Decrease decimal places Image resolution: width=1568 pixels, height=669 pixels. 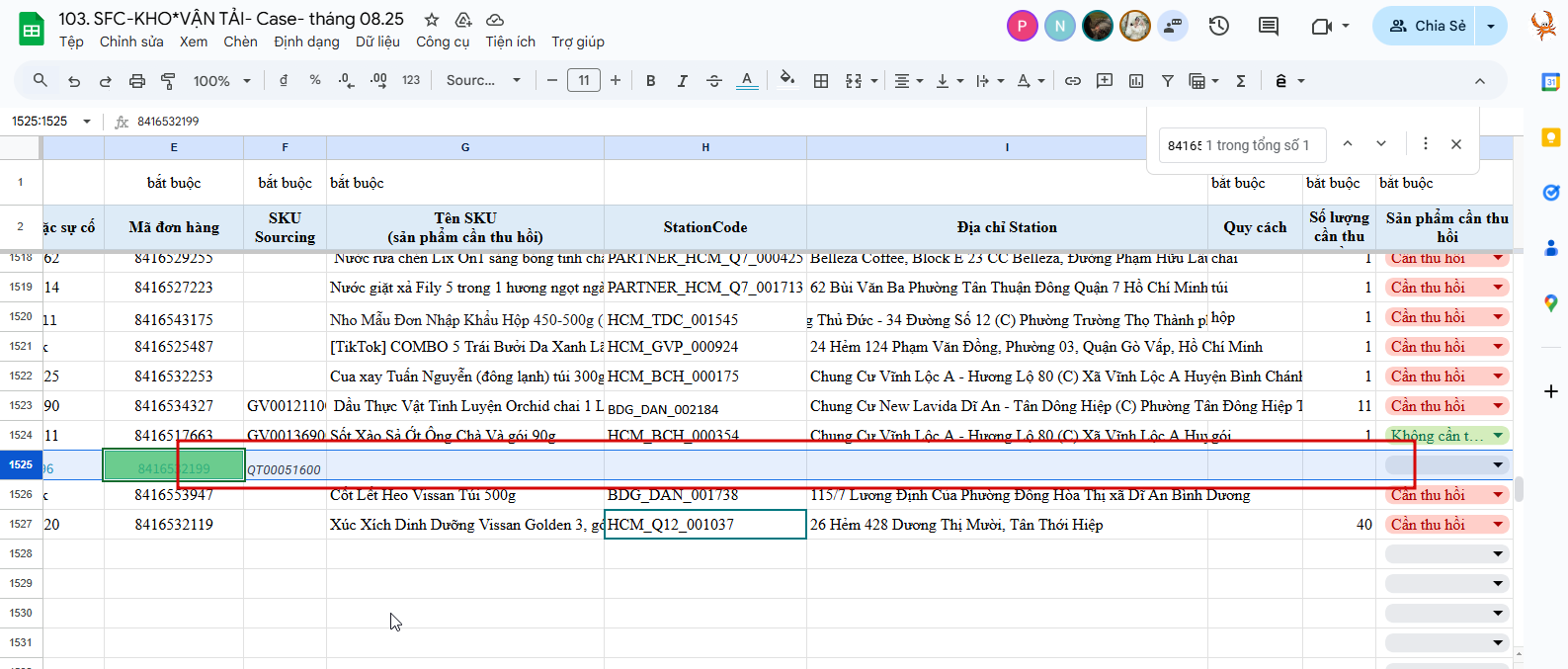coord(346,80)
